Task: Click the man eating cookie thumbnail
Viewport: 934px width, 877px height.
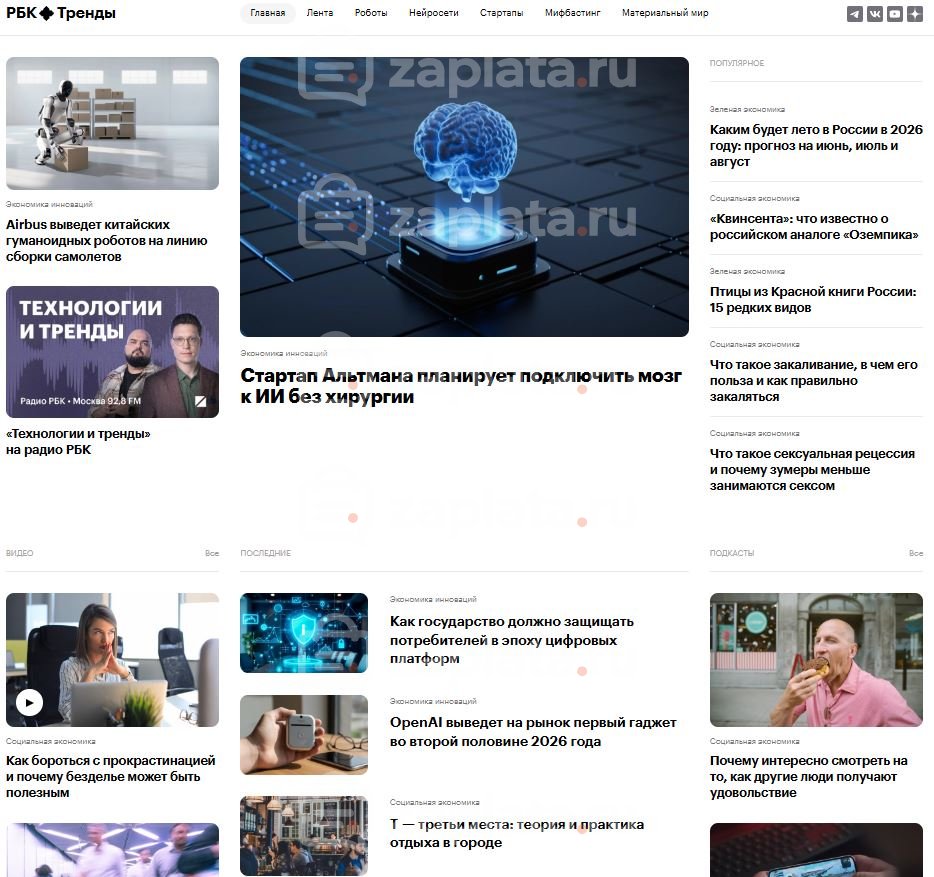Action: 816,660
